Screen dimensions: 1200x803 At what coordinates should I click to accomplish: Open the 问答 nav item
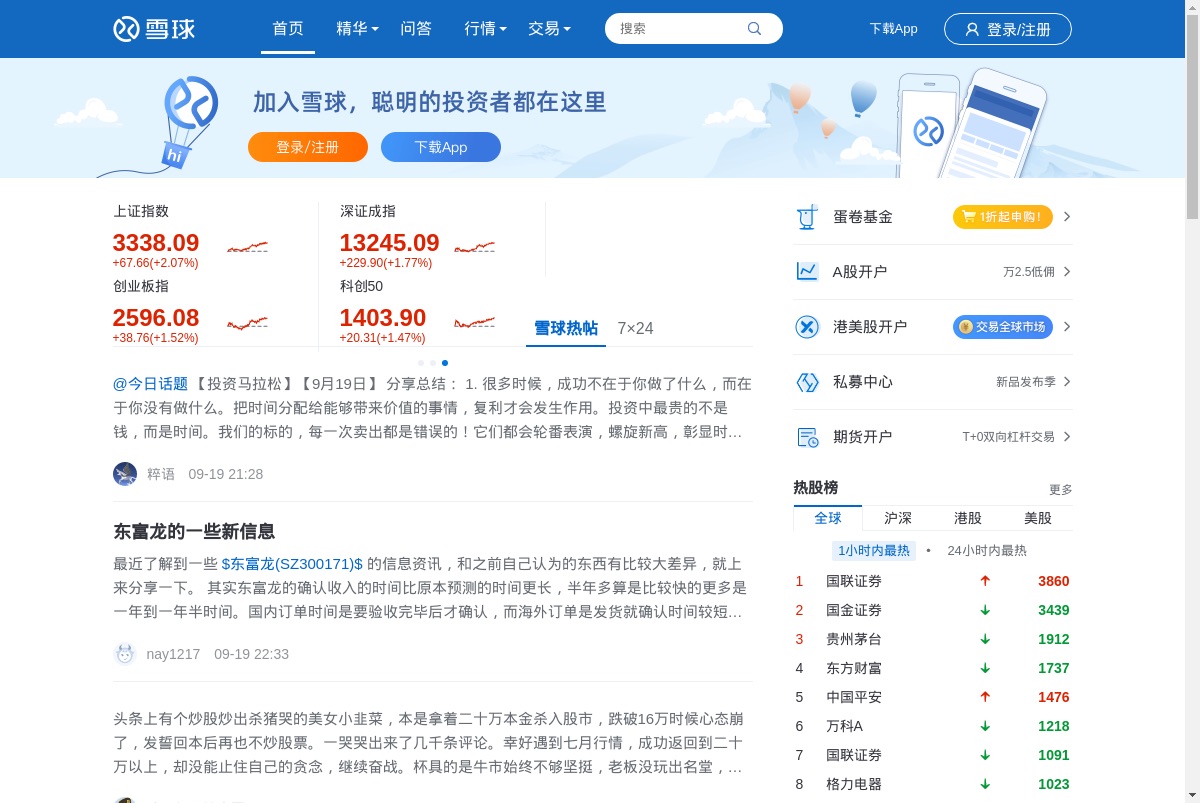coord(416,29)
